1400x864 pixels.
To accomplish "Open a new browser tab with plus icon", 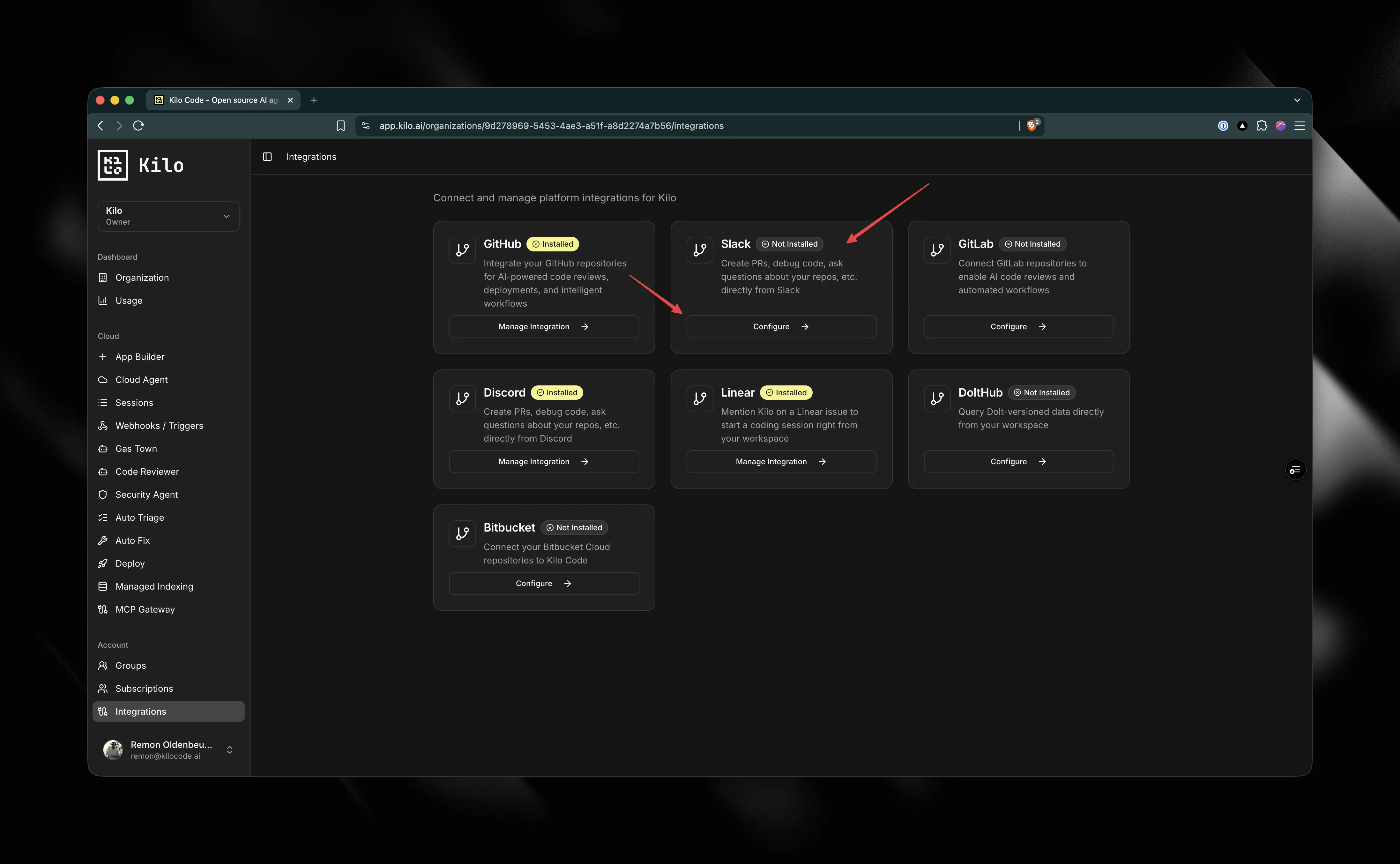I will (314, 100).
